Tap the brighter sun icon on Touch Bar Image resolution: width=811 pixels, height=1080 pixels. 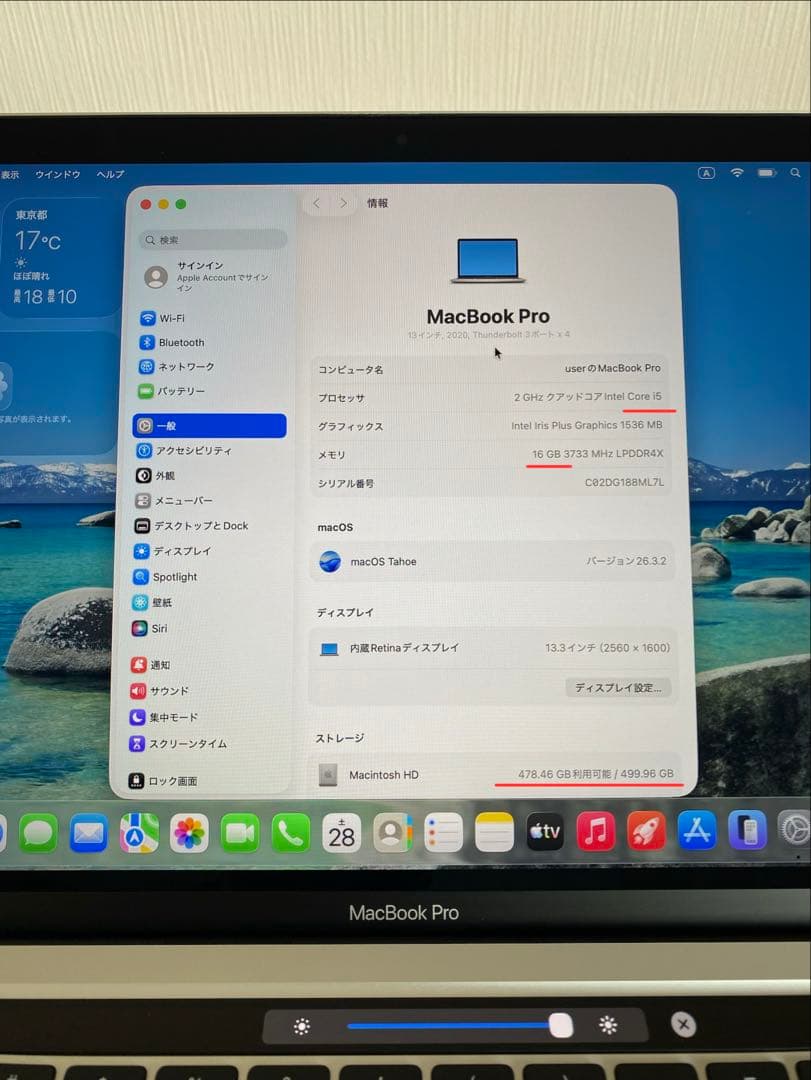[608, 1025]
